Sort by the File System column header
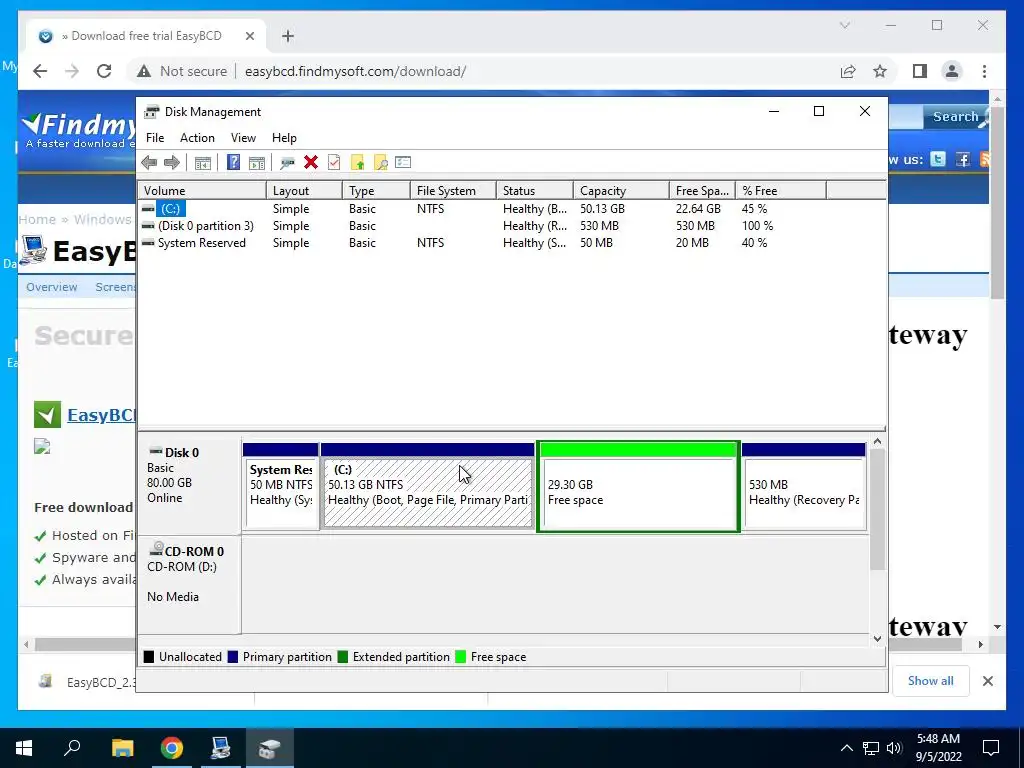The image size is (1024, 768). [453, 191]
